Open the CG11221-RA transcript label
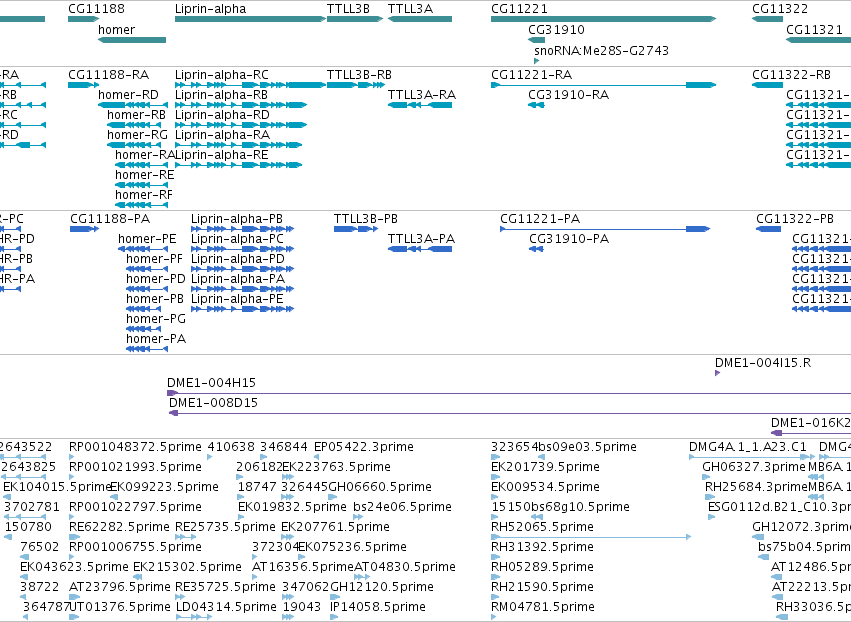Image resolution: width=851 pixels, height=622 pixels. coord(531,74)
